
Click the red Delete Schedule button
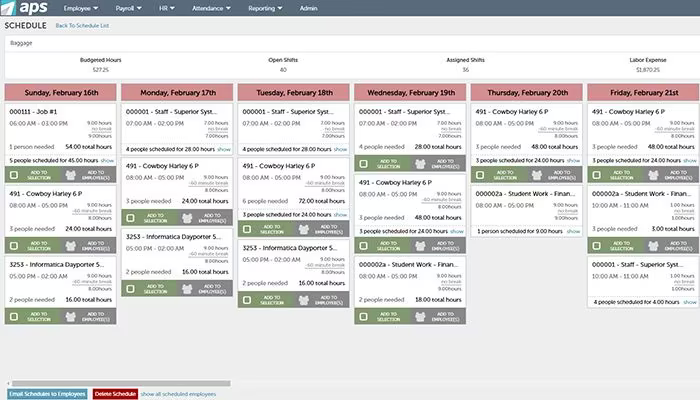(x=115, y=394)
